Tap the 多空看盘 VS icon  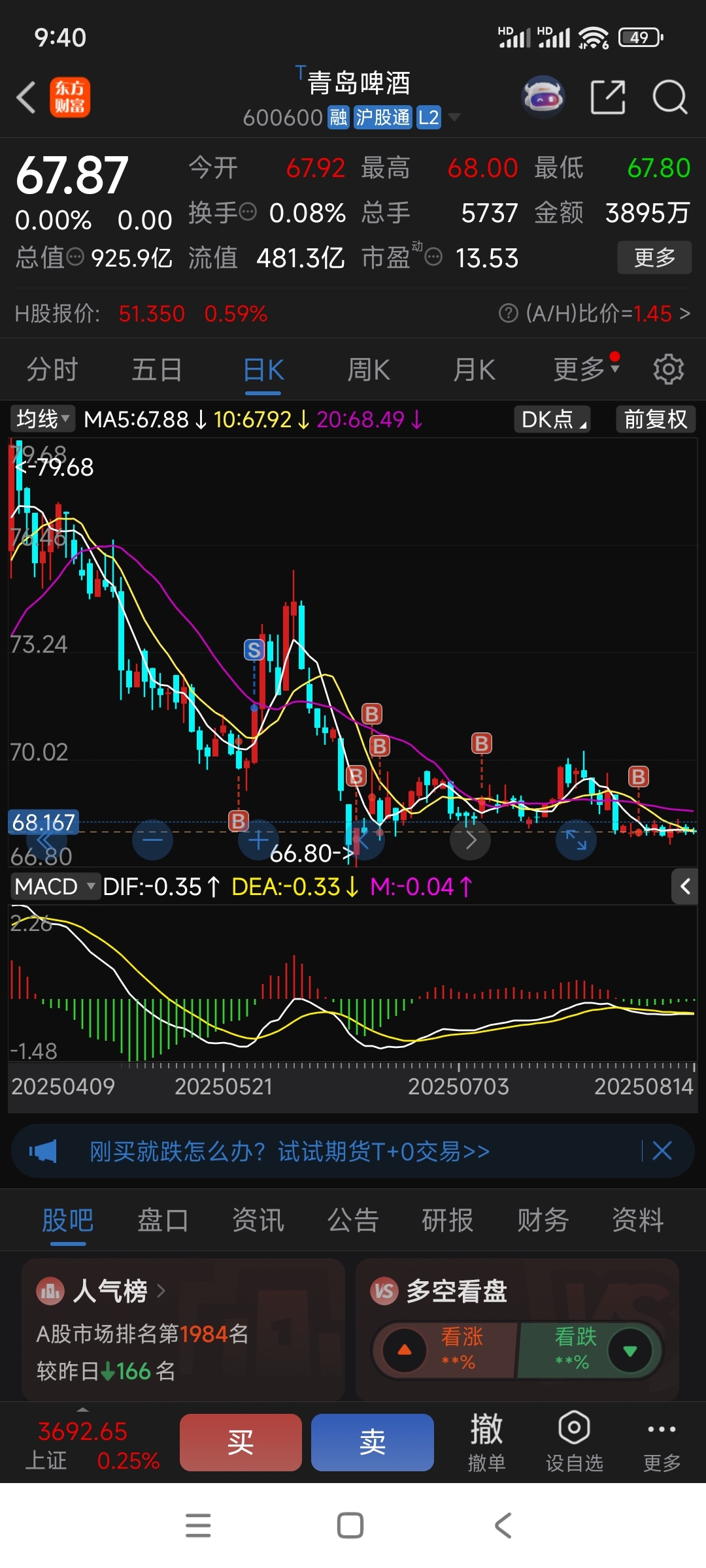(384, 1290)
